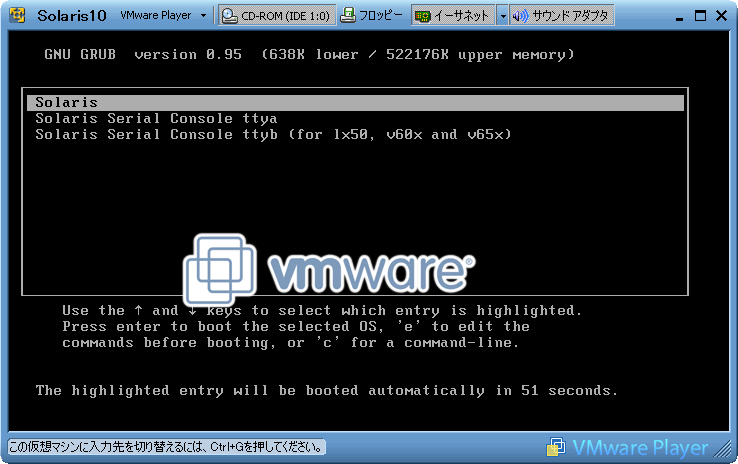Click the CD-ROM (IDE 1:0) device button
This screenshot has height=464, width=738.
coord(277,16)
